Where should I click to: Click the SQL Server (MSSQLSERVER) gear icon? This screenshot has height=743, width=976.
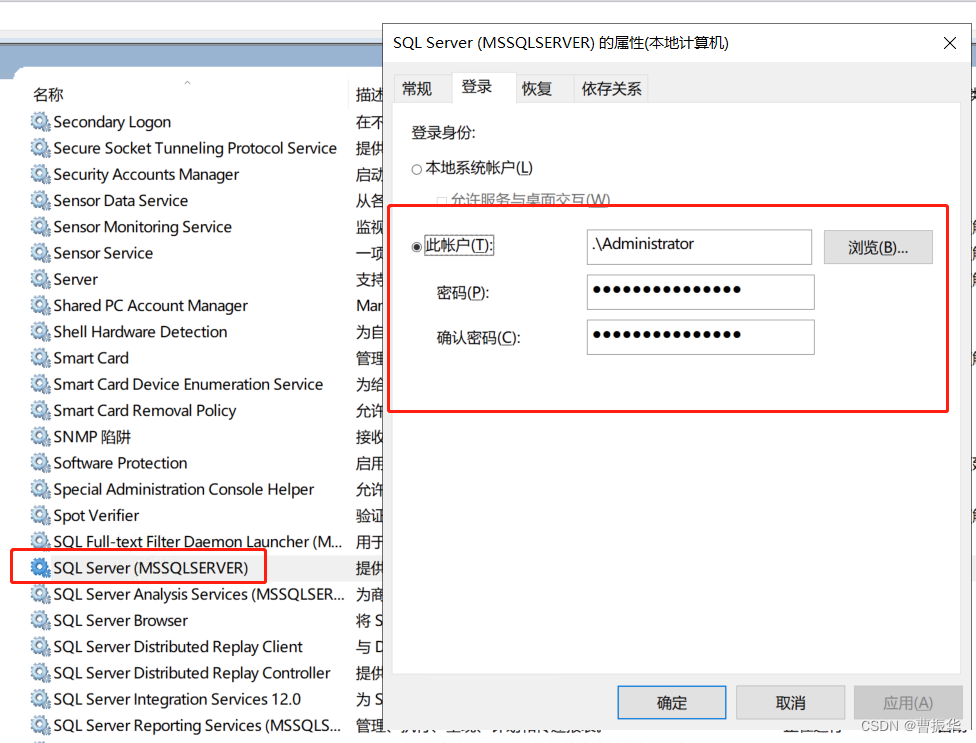pyautogui.click(x=40, y=568)
